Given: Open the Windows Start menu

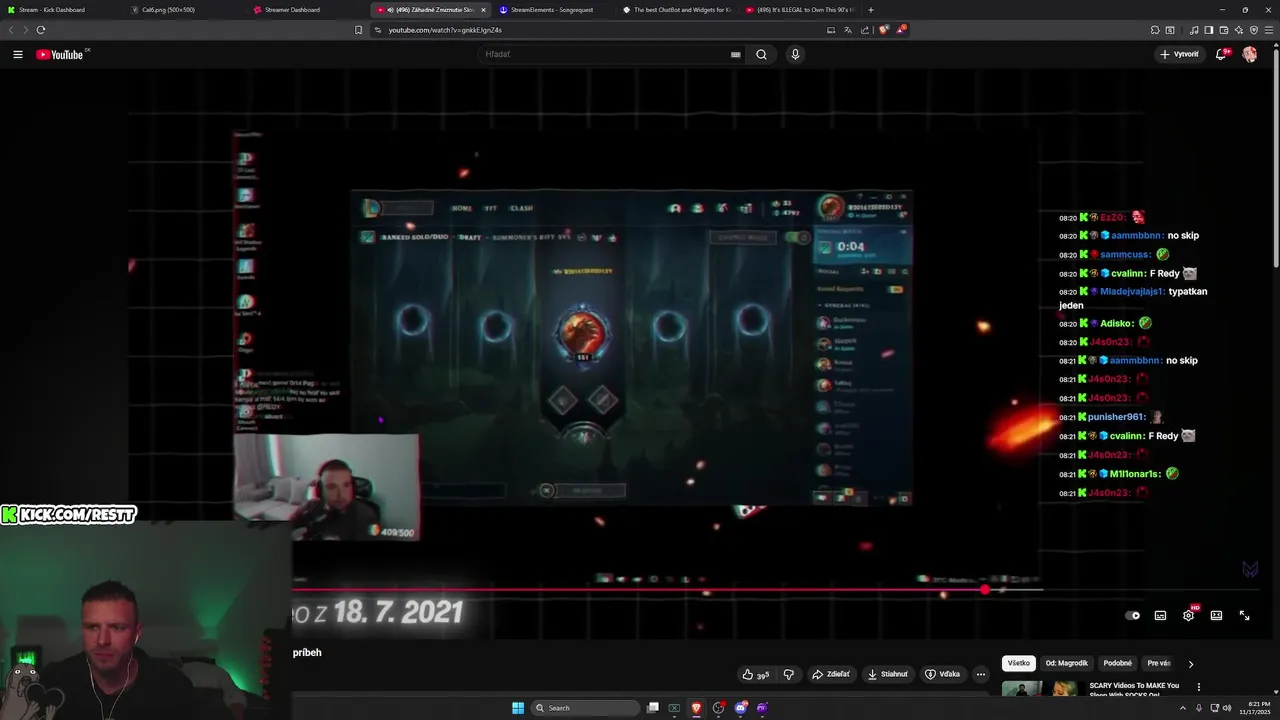Looking at the screenshot, I should [x=518, y=708].
